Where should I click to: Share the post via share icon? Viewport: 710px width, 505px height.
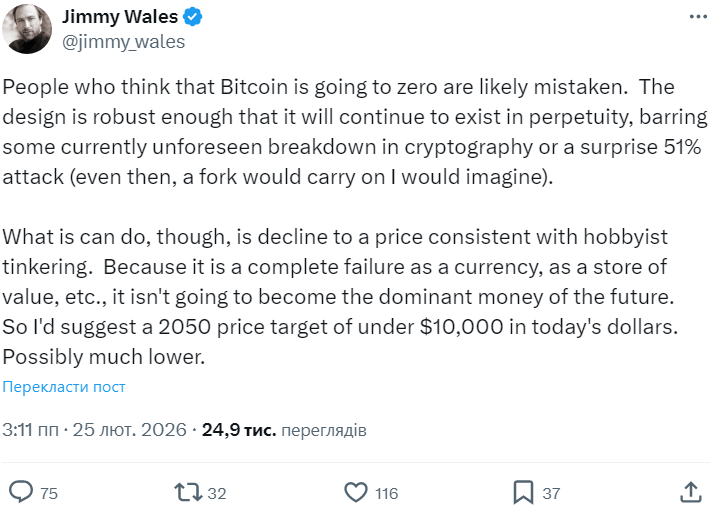coord(689,492)
